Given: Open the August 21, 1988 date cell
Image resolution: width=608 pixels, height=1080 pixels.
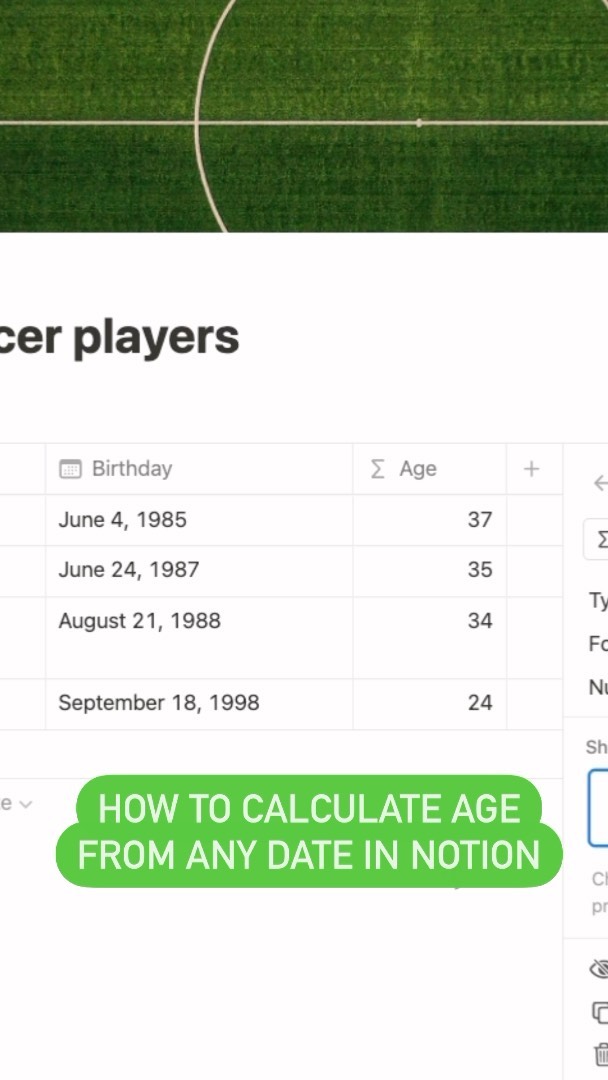Looking at the screenshot, I should pyautogui.click(x=139, y=621).
